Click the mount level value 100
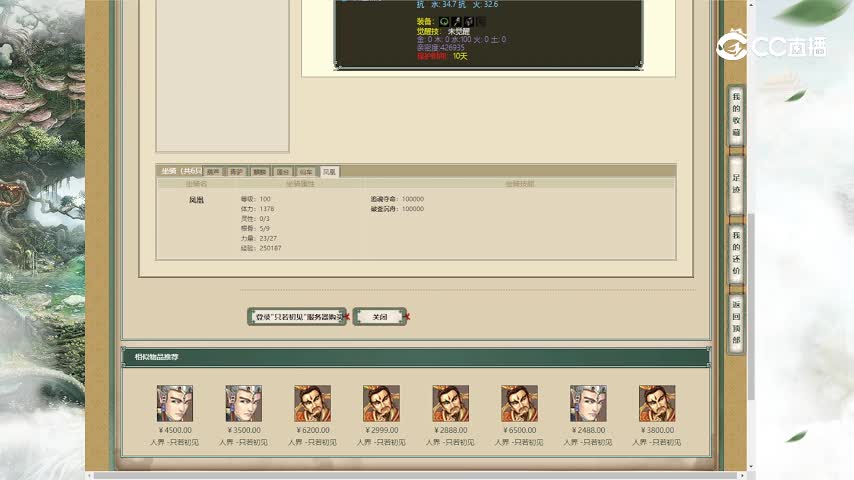Viewport: 854px width, 480px height. (265, 199)
